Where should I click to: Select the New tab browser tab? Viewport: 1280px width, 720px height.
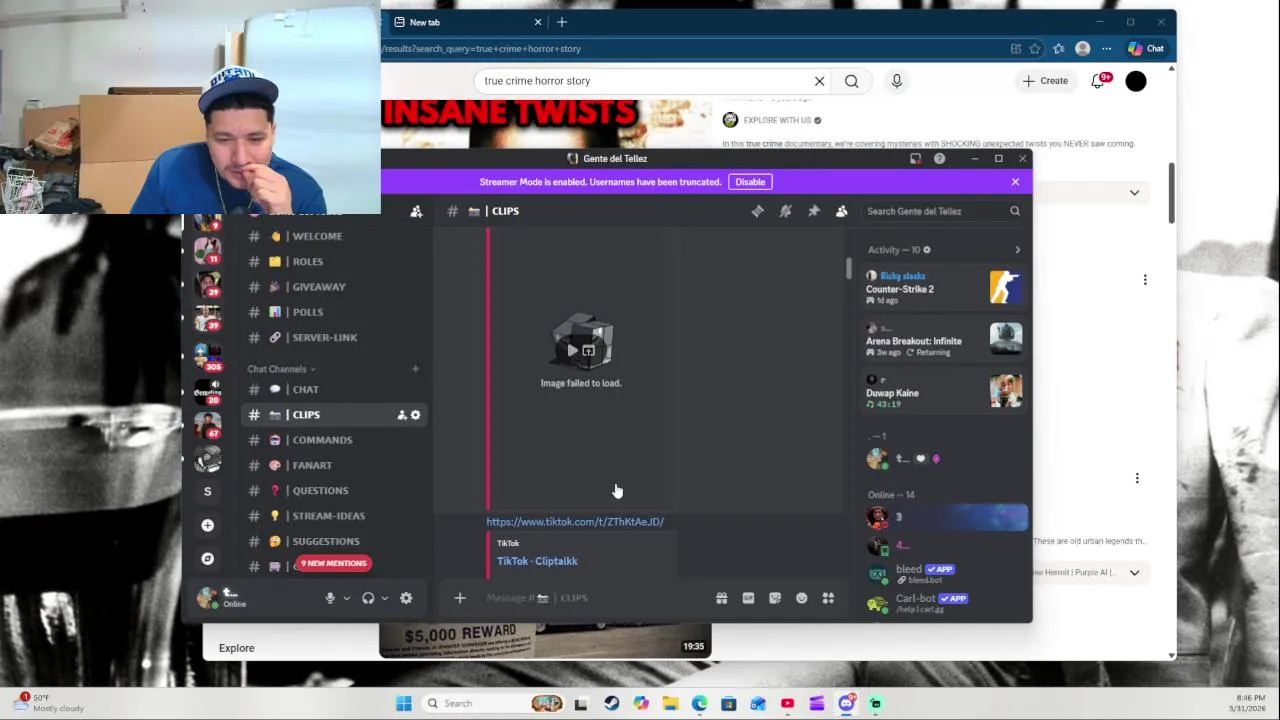point(466,22)
